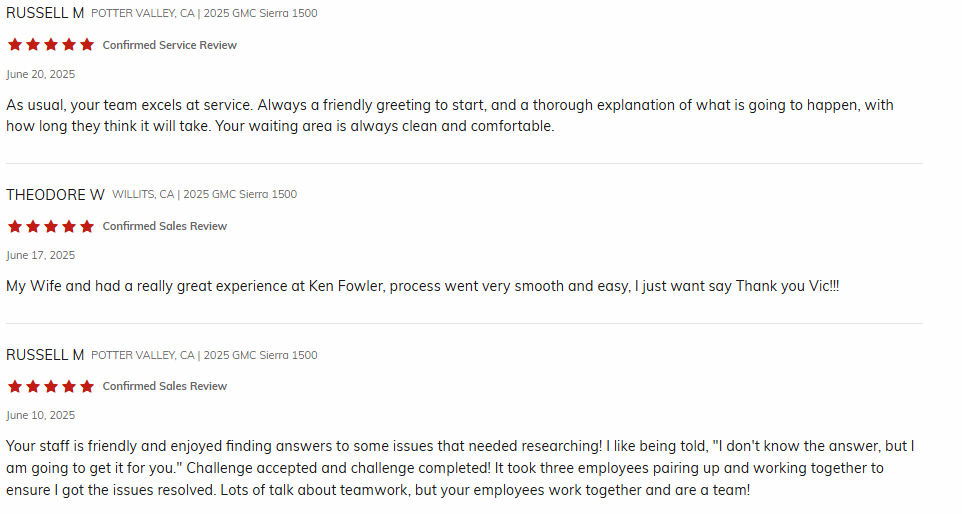The height and width of the screenshot is (514, 962).
Task: Click RUSSELL M name above Confirmed Service Review
Action: pos(45,13)
